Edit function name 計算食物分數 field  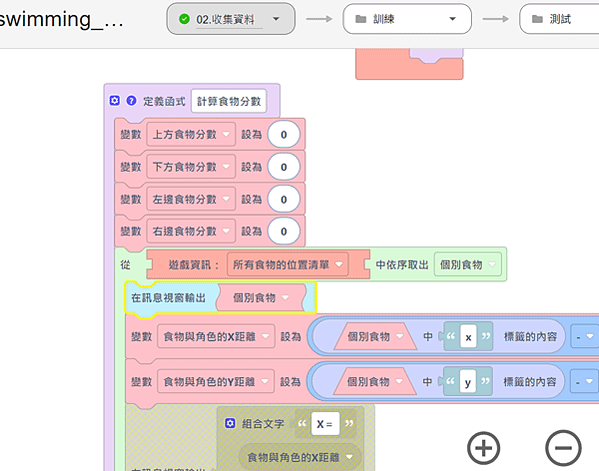pos(228,101)
